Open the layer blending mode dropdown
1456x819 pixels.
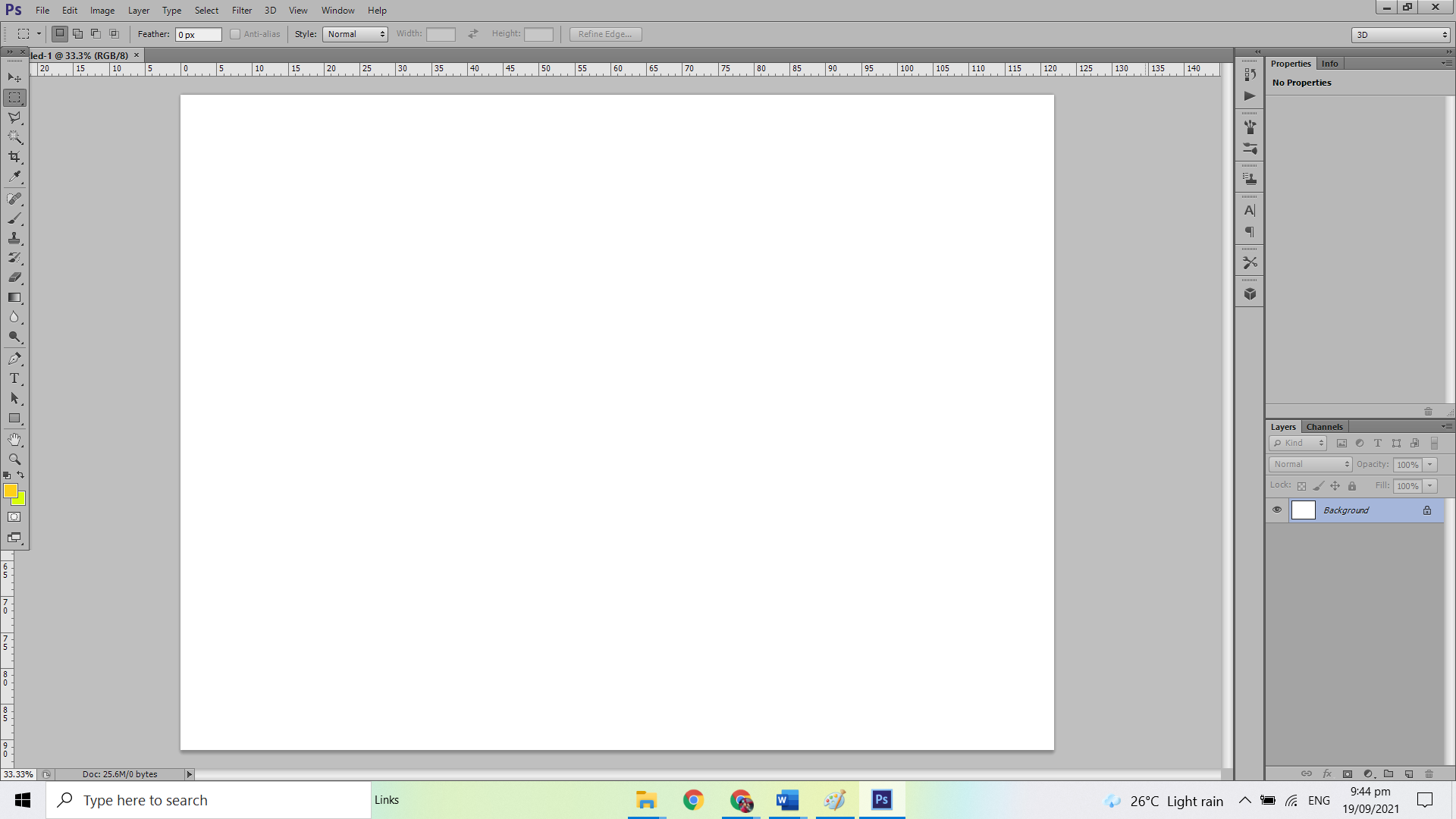point(1310,464)
